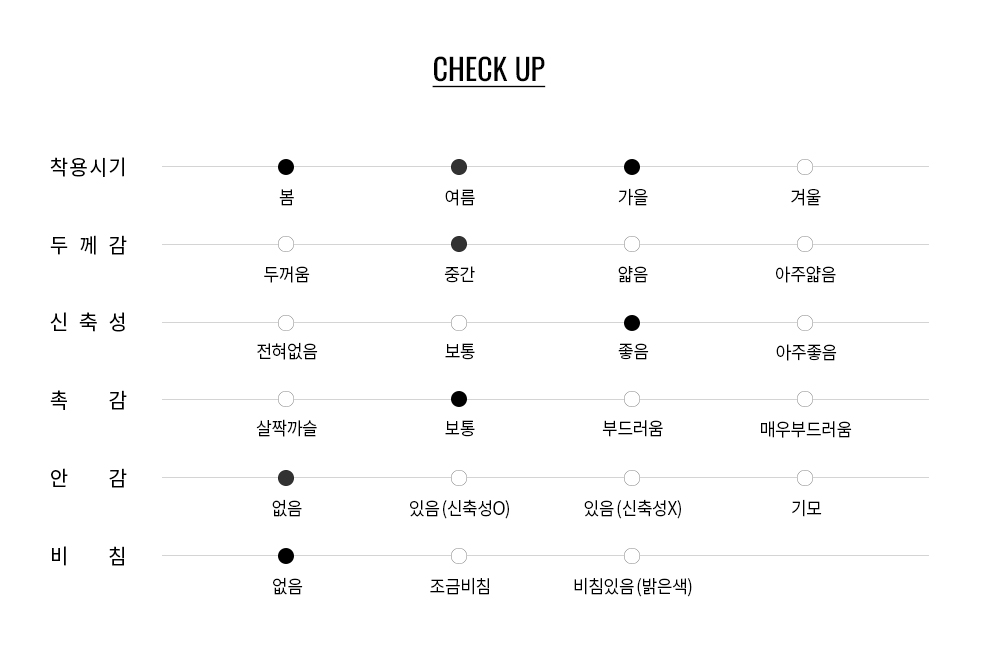Pick the 가을 filled dot
This screenshot has height=661, width=1000.
click(631, 167)
